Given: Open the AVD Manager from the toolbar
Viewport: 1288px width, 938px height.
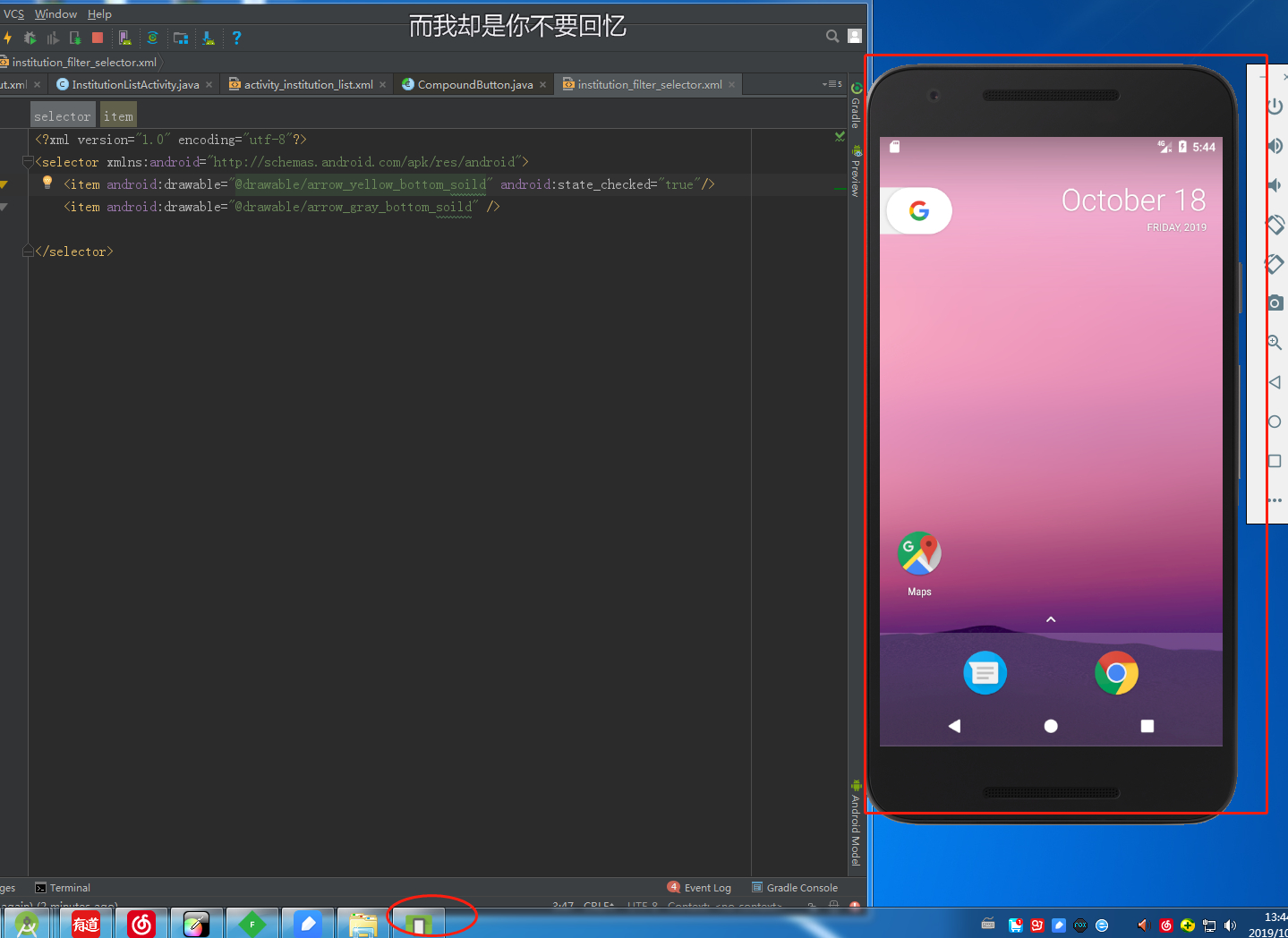Looking at the screenshot, I should (124, 38).
